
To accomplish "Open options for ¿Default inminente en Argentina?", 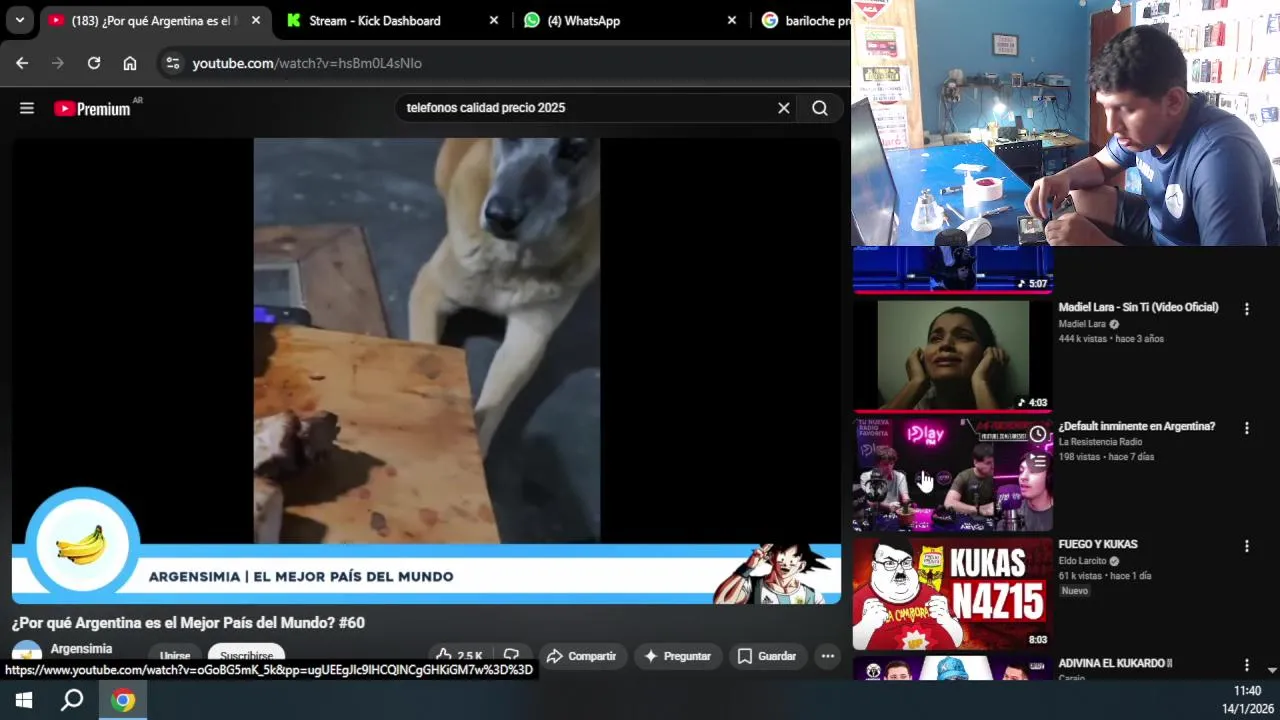I will (x=1246, y=428).
